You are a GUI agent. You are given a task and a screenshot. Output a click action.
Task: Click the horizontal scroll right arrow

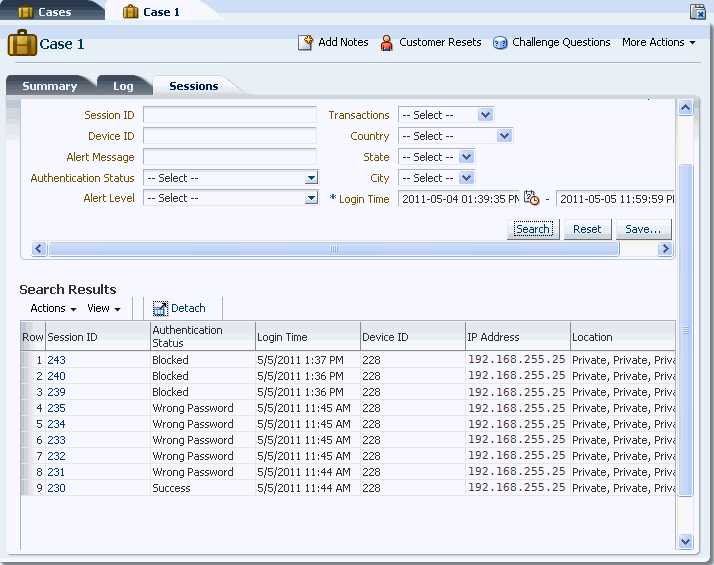tap(665, 249)
